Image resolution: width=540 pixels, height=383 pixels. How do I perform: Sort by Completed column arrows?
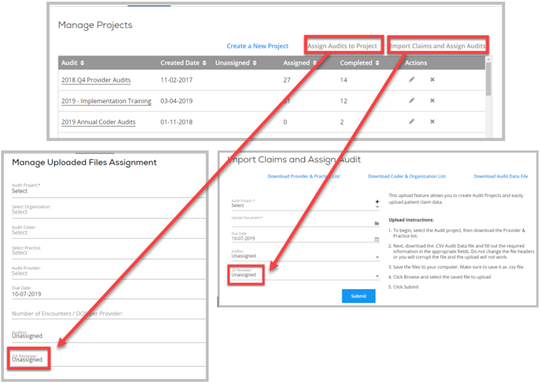pos(377,63)
